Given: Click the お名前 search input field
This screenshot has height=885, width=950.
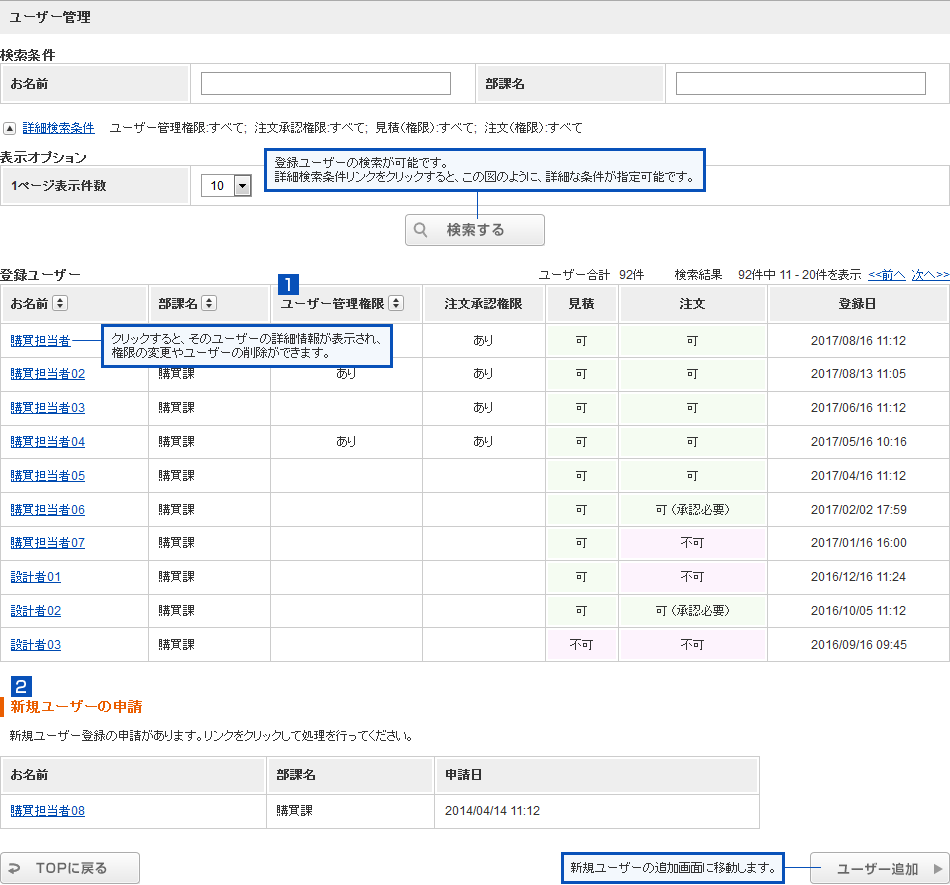Looking at the screenshot, I should click(x=325, y=84).
